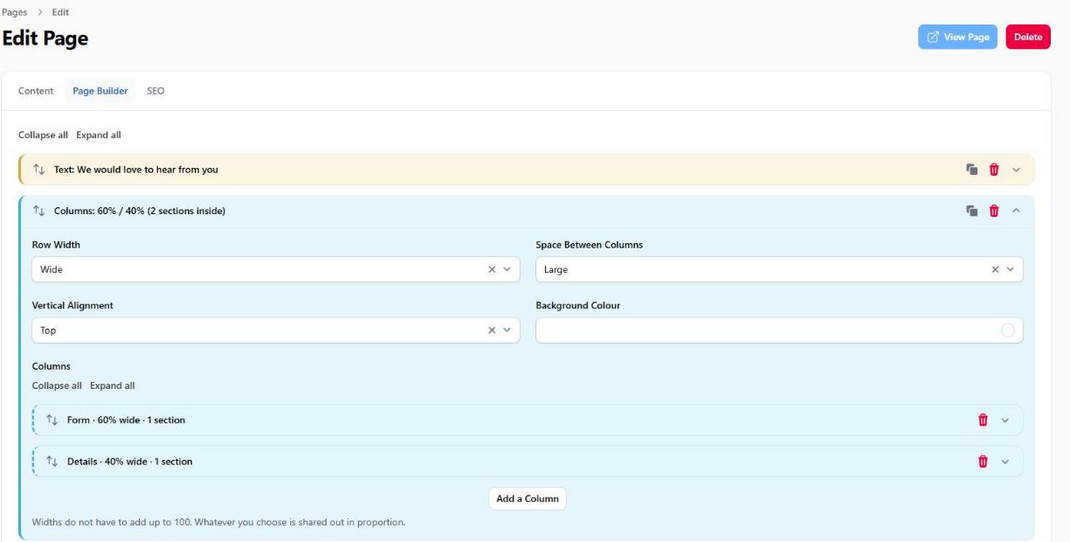Click the Row Width label
Viewport: 1070px width, 542px height.
pyautogui.click(x=56, y=244)
